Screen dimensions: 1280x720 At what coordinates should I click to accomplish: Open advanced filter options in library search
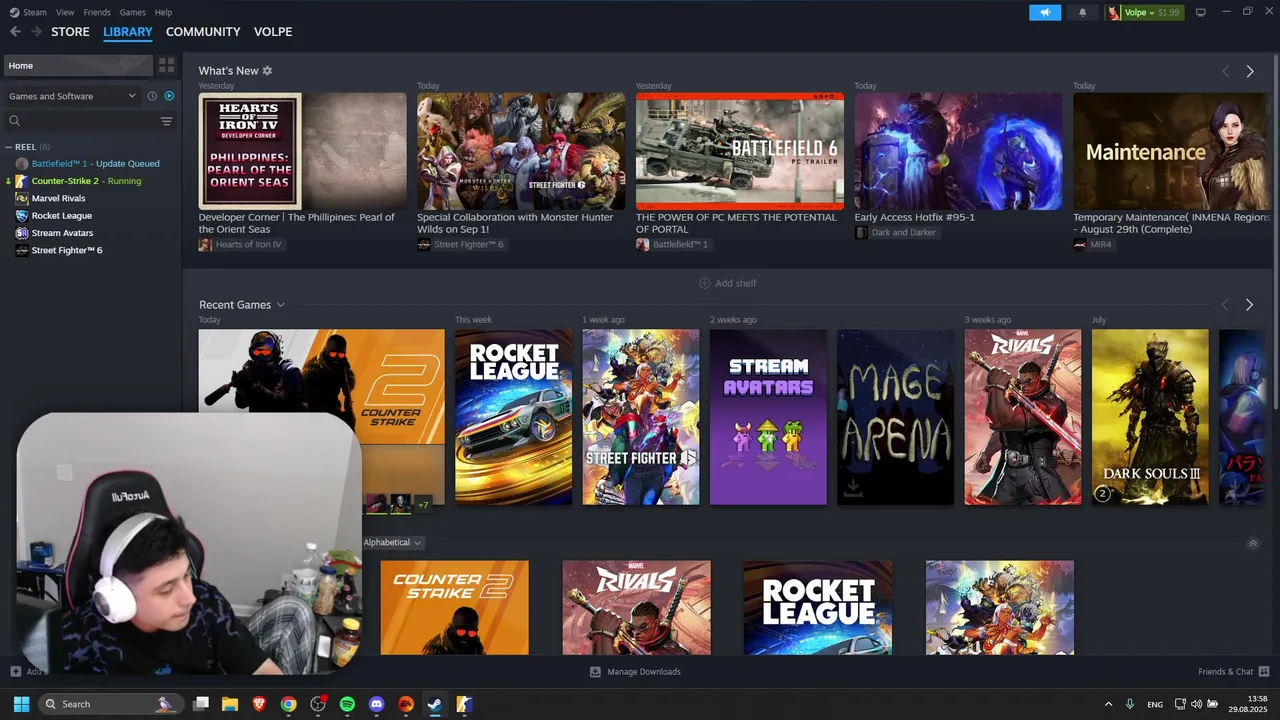pos(166,121)
